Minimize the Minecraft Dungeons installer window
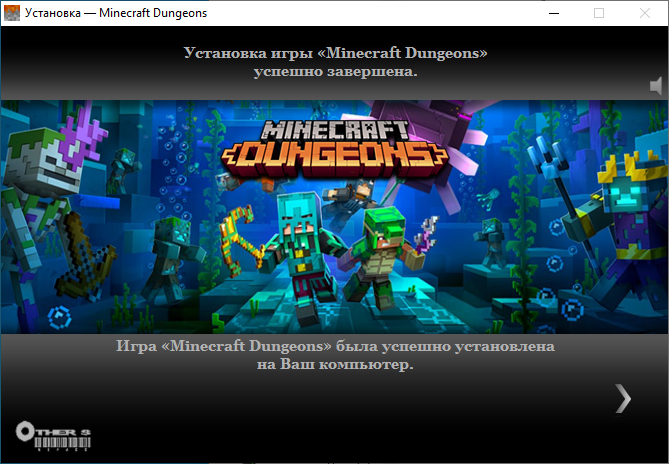The image size is (669, 464). 554,13
